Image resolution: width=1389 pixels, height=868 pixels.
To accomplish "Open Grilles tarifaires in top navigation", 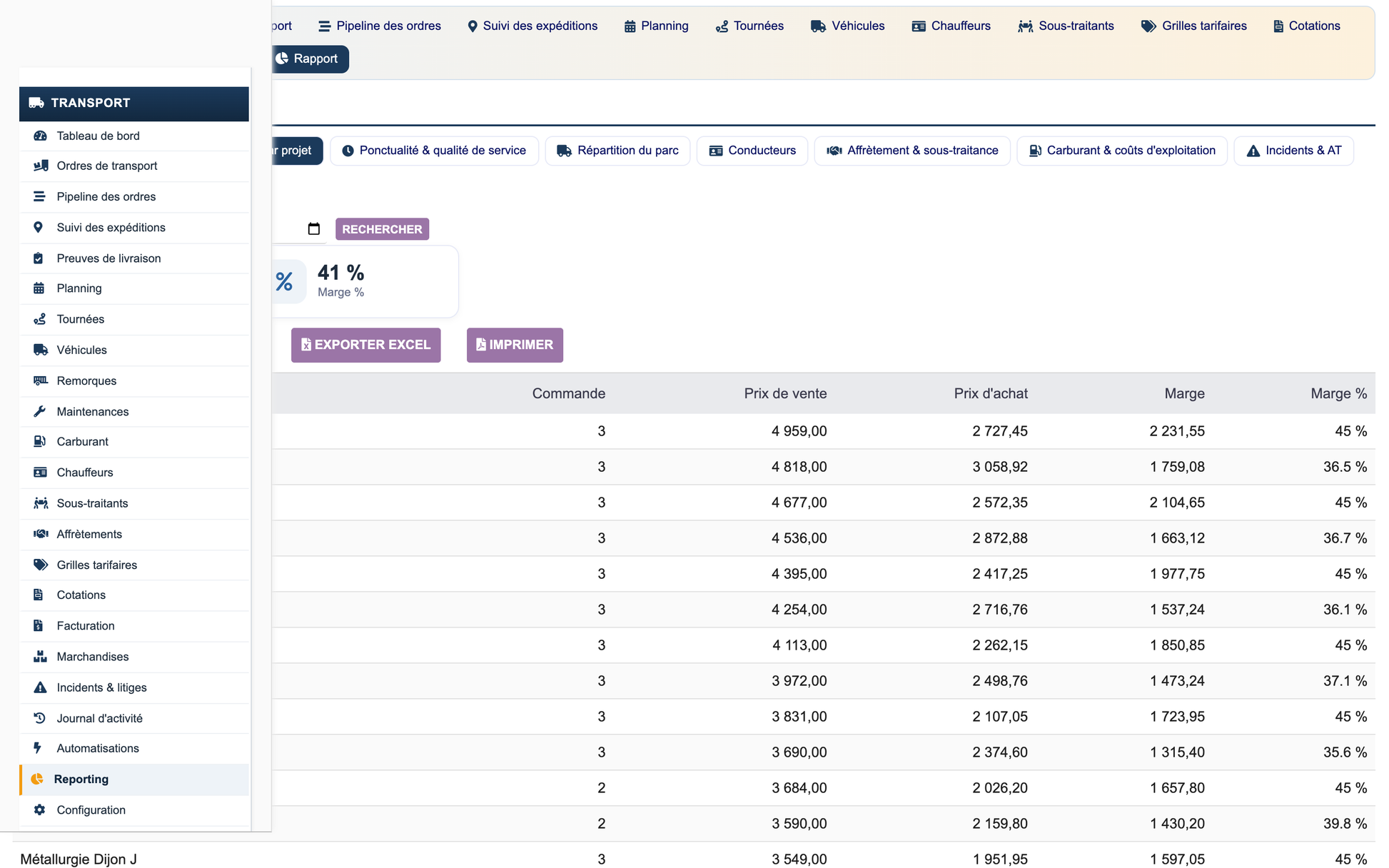I will (x=1193, y=26).
